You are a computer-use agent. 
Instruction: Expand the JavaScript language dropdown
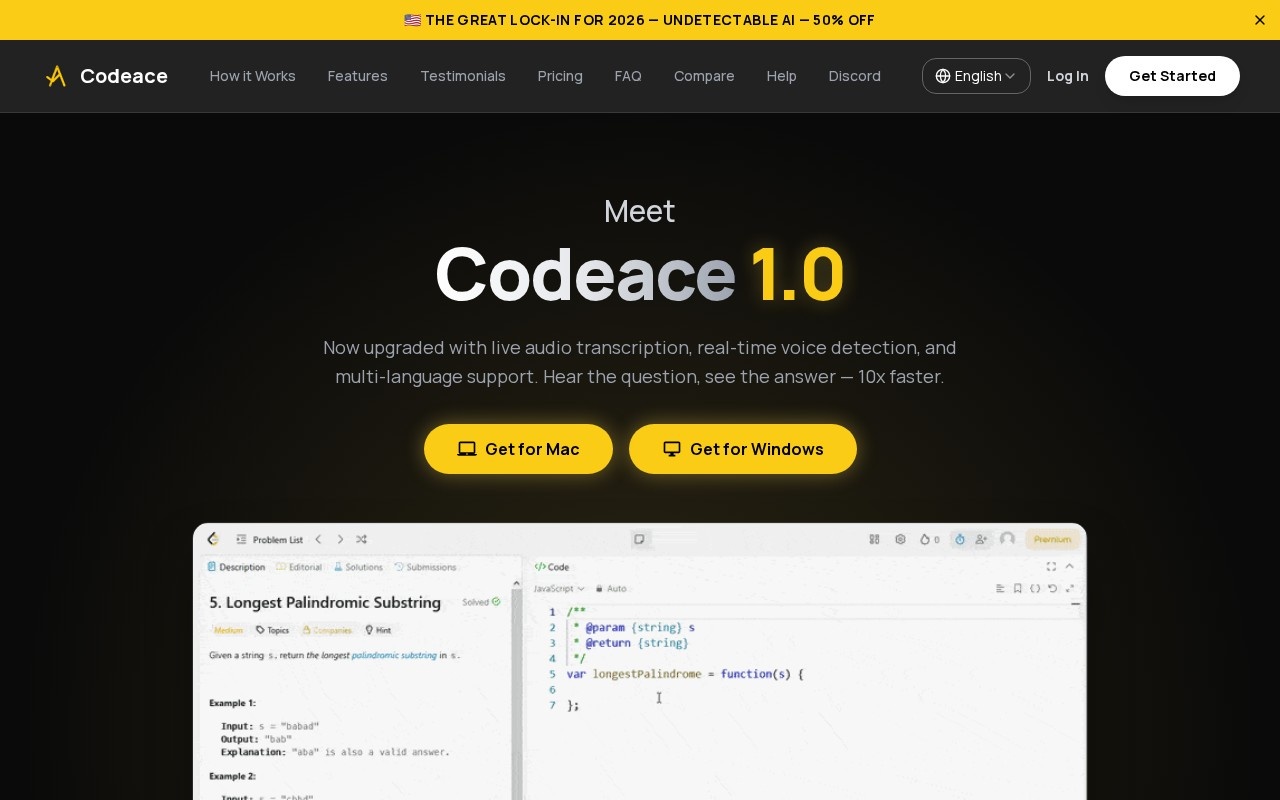pos(559,589)
